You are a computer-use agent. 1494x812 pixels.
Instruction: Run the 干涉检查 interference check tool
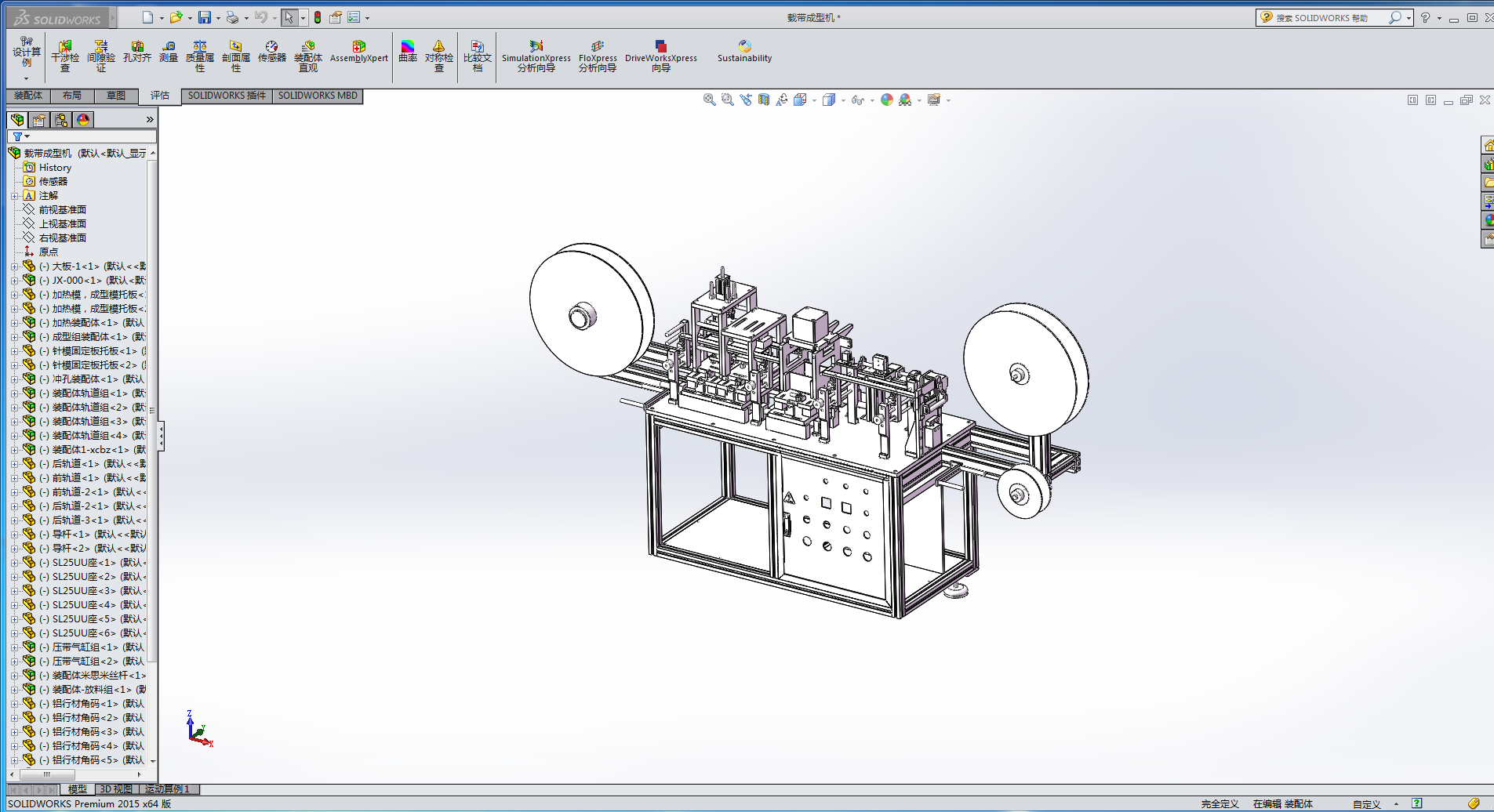[x=65, y=56]
